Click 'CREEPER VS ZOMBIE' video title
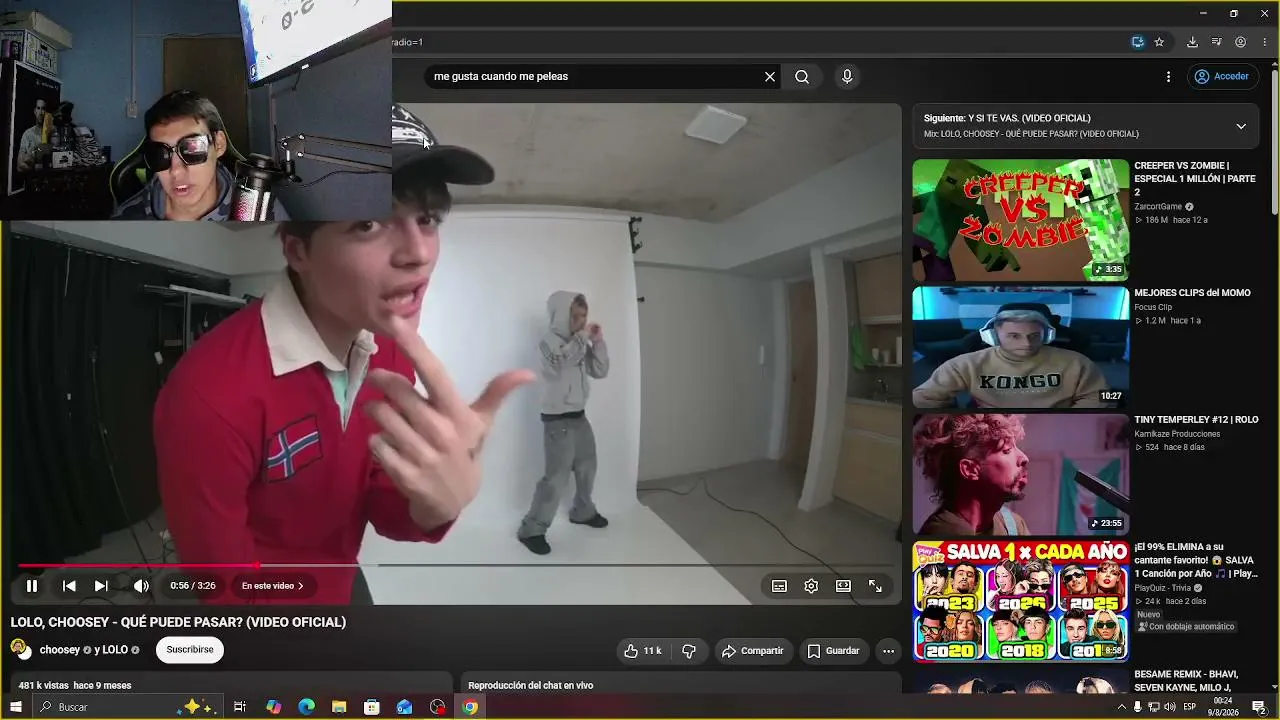Screen dimensions: 1280x720 click(1195, 179)
